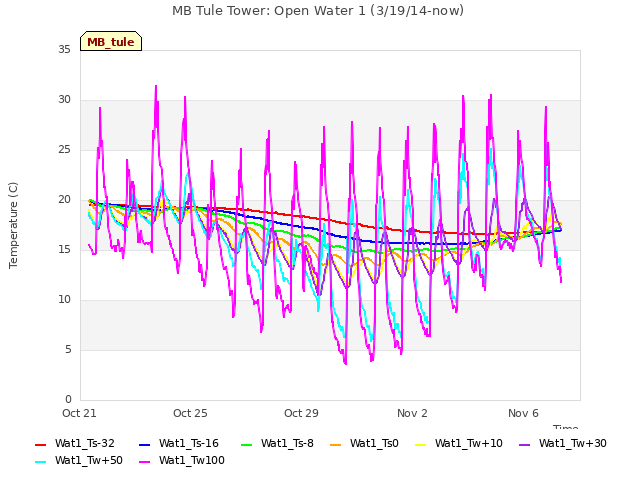Click the Nov 2 x-axis tick label

click(412, 413)
